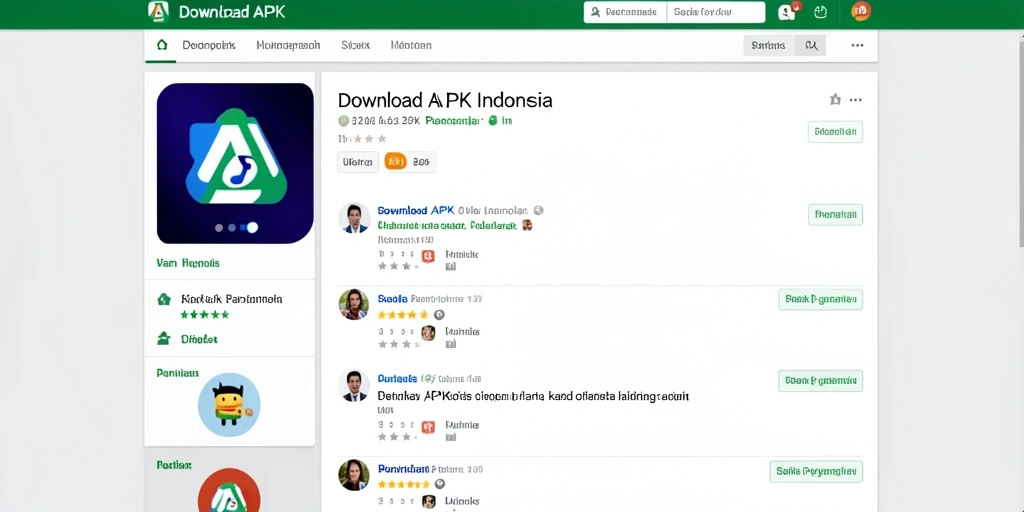Open the red circular app thumbnail in sidebar
This screenshot has width=1024, height=512.
pos(229,490)
